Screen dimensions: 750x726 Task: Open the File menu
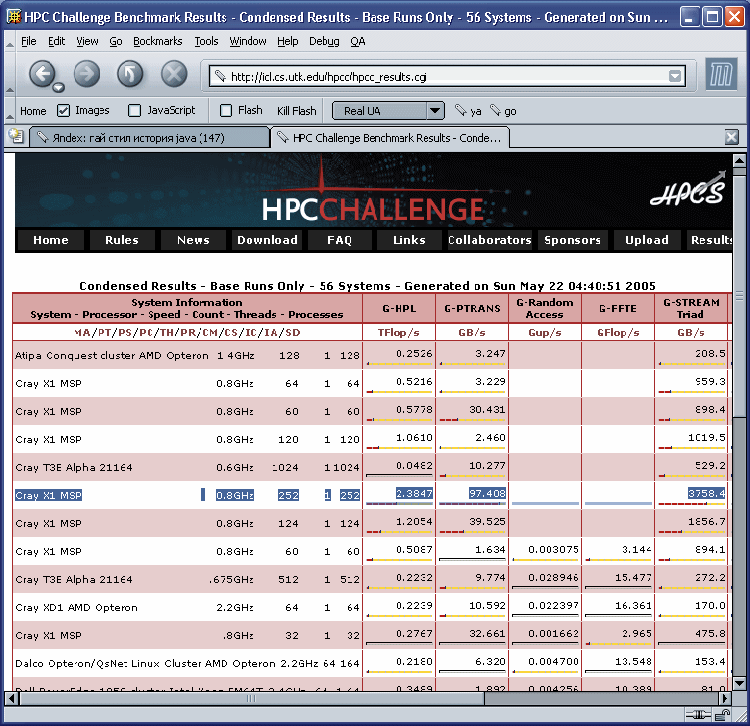(29, 42)
